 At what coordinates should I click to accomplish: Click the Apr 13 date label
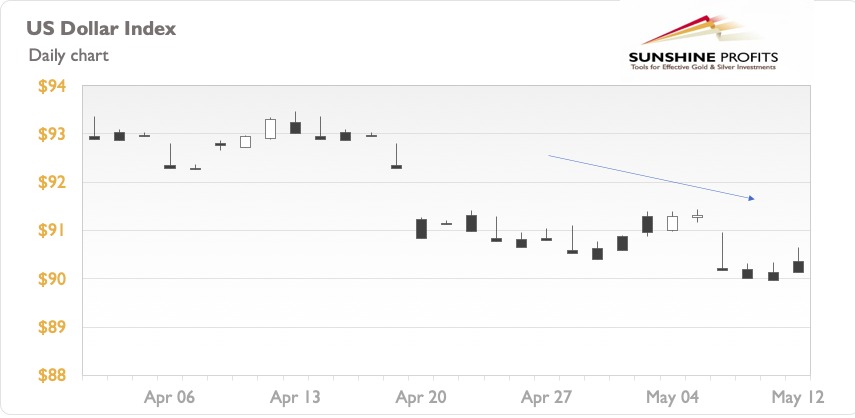(295, 397)
